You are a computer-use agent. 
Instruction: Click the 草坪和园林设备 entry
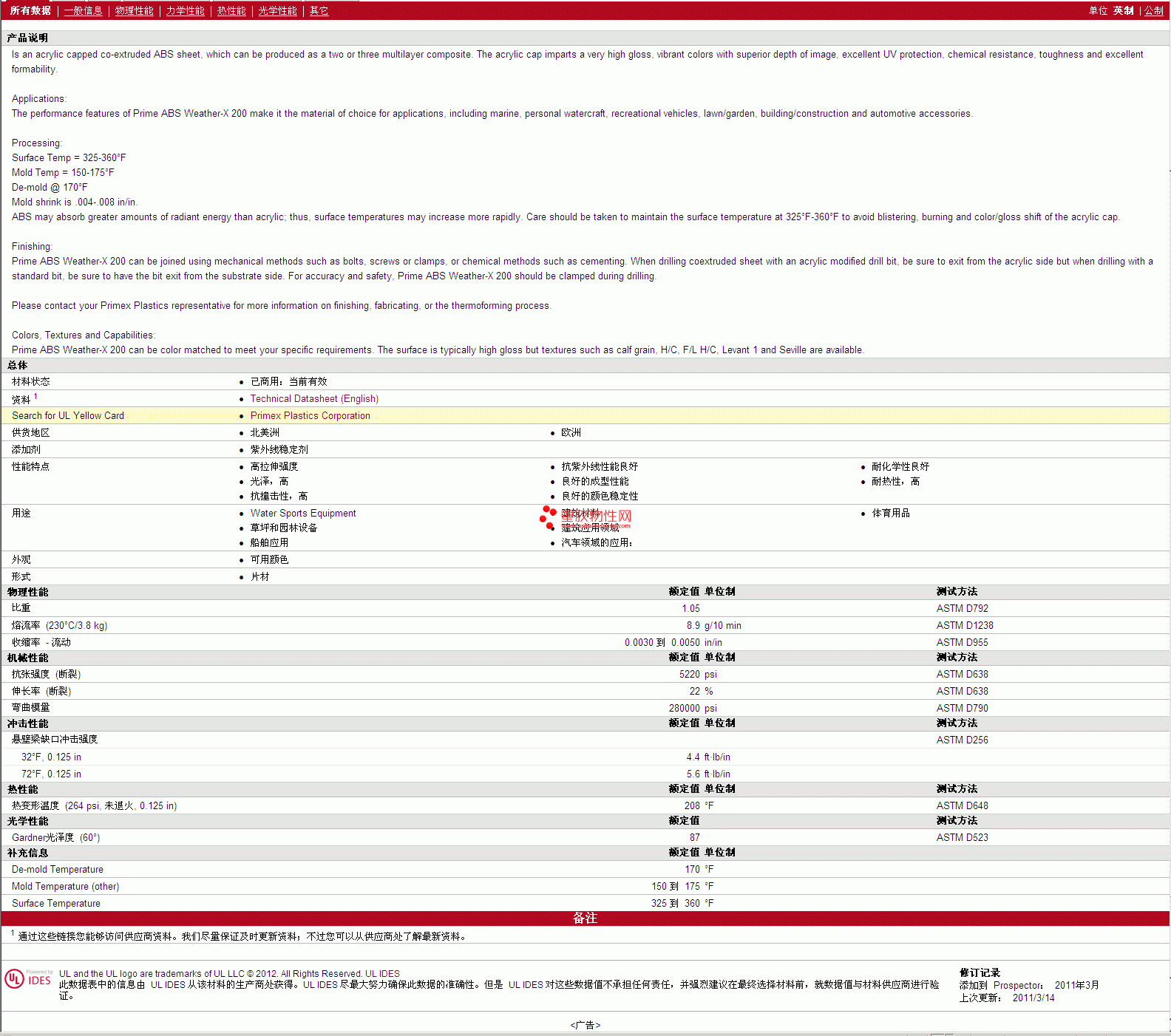[x=284, y=528]
